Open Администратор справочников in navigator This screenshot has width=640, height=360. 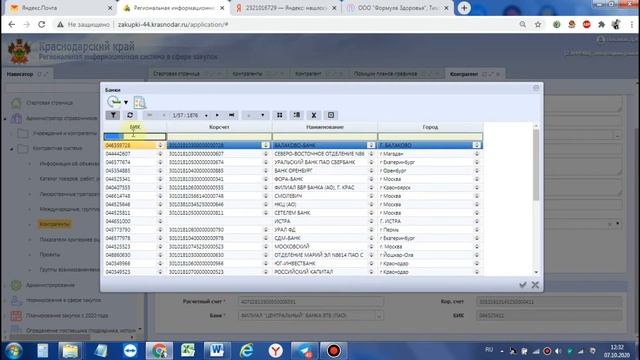click(62, 118)
